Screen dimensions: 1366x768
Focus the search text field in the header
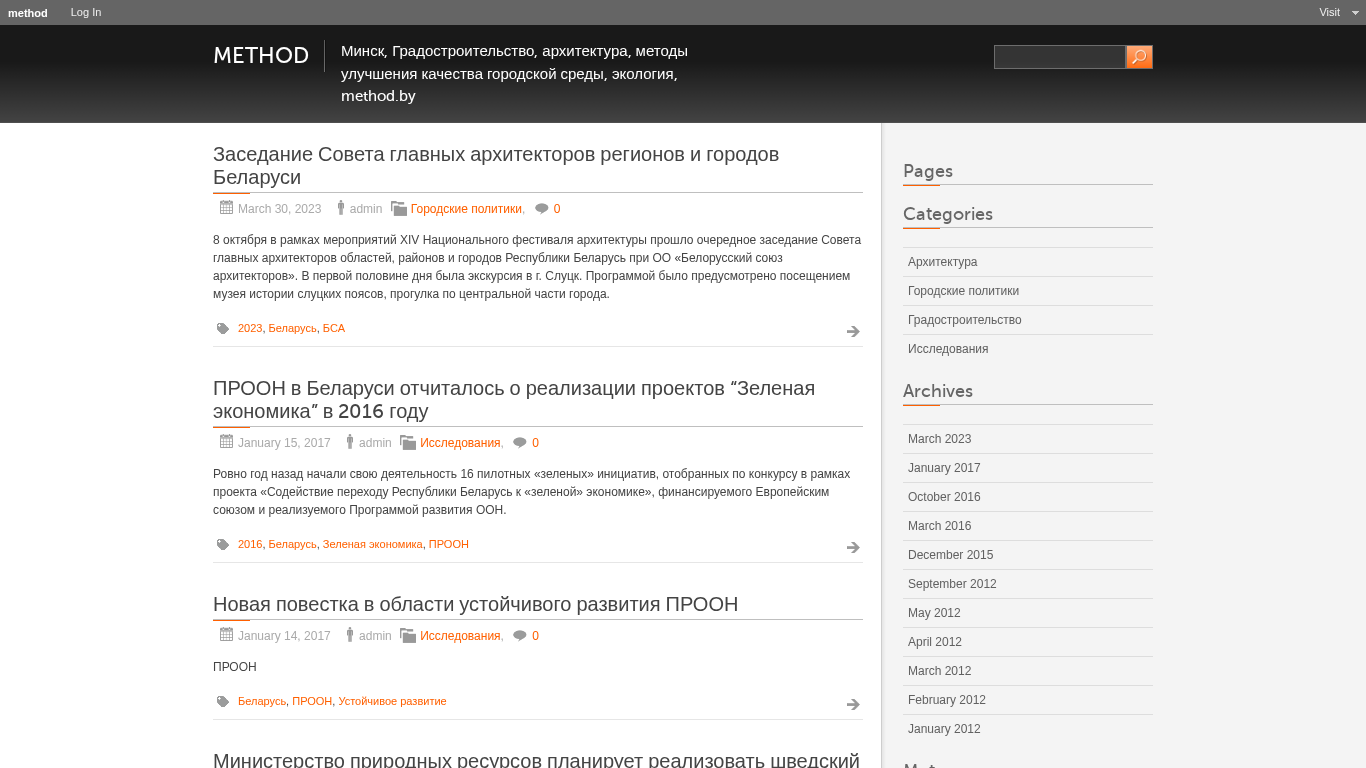pyautogui.click(x=1060, y=57)
